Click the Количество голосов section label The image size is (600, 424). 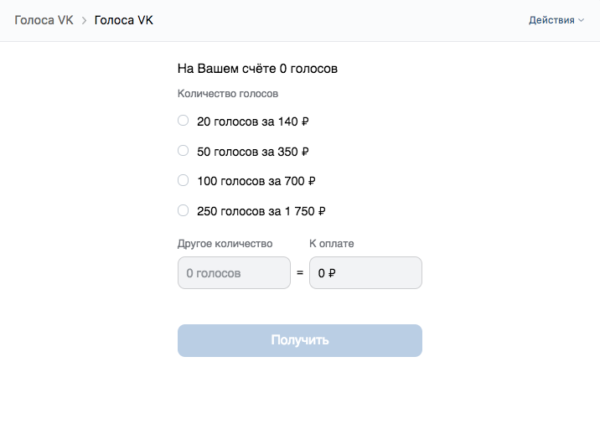[x=227, y=94]
